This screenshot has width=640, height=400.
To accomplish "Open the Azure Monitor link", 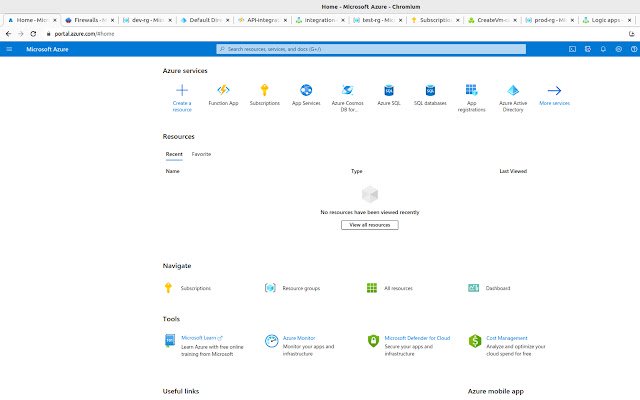I will point(299,338).
